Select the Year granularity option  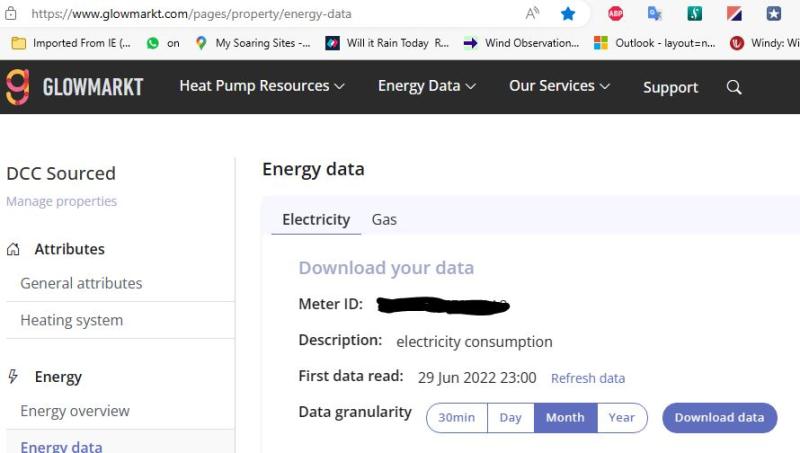pos(622,418)
